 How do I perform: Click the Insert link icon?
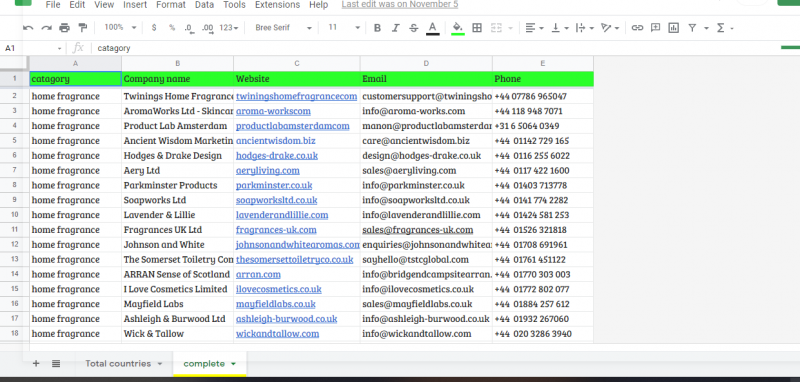pos(637,28)
